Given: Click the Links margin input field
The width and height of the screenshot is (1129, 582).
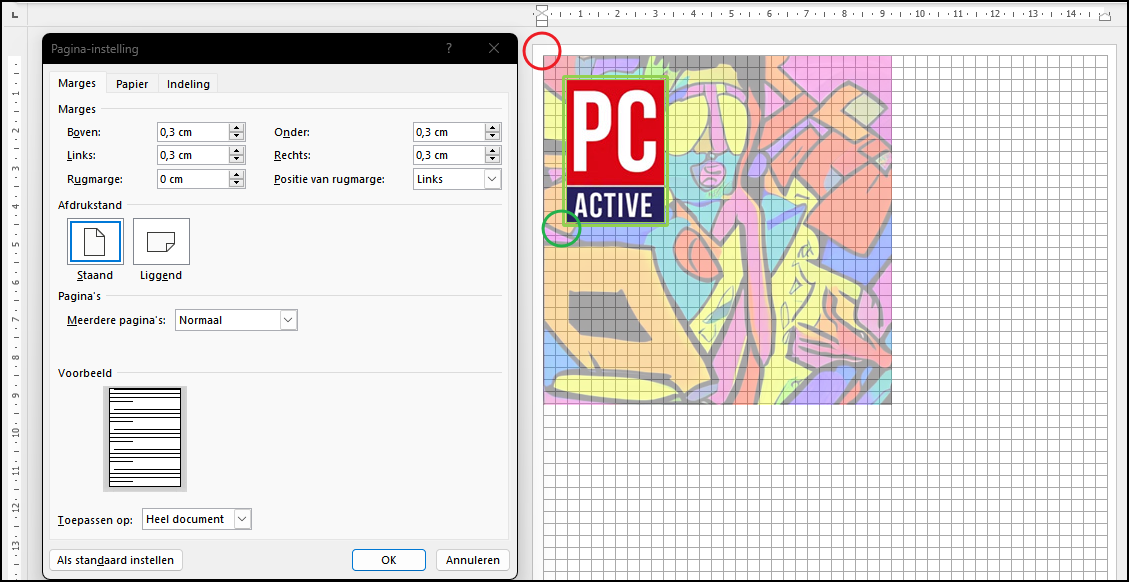Looking at the screenshot, I should 193,155.
